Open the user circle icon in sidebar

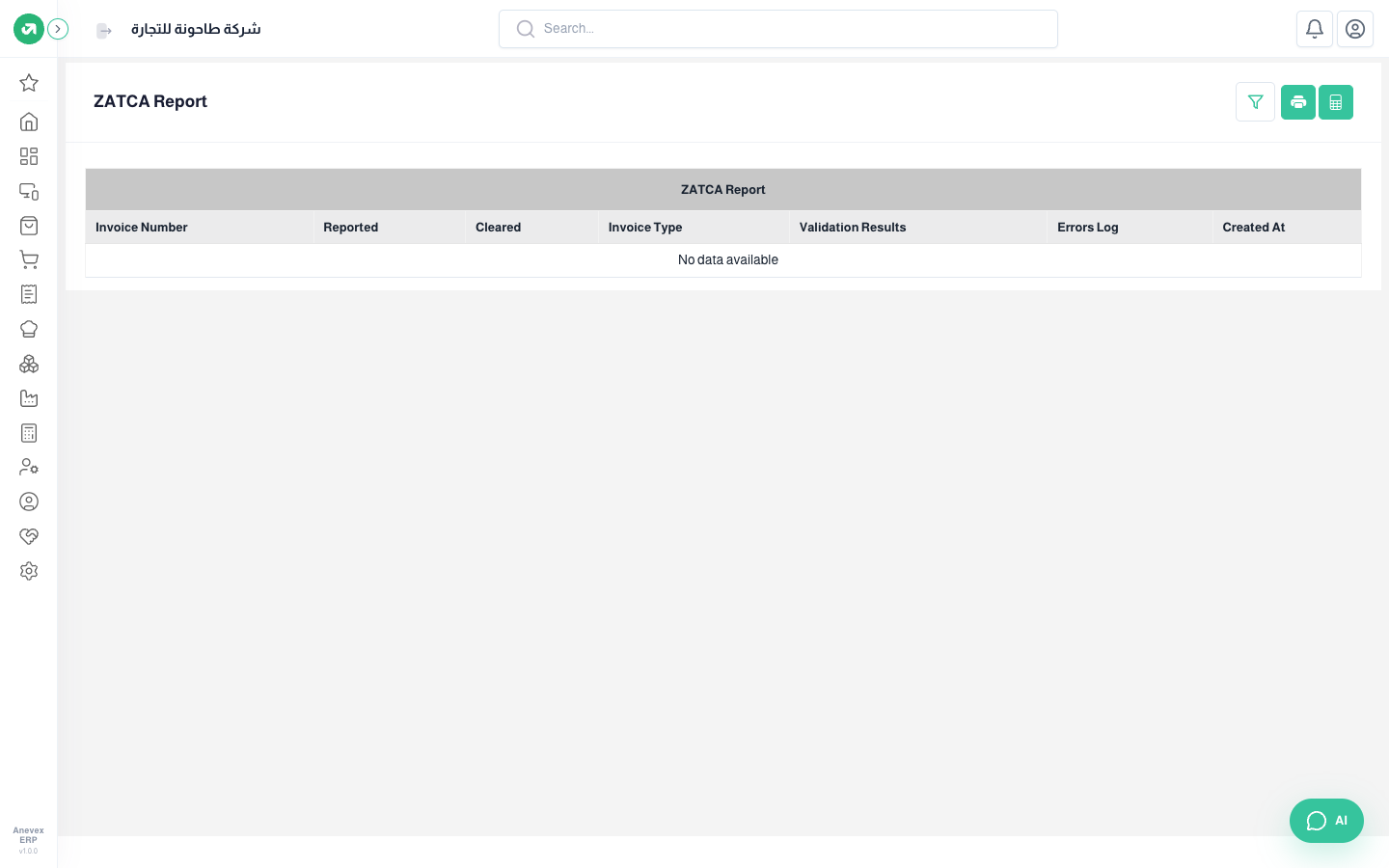tap(29, 502)
